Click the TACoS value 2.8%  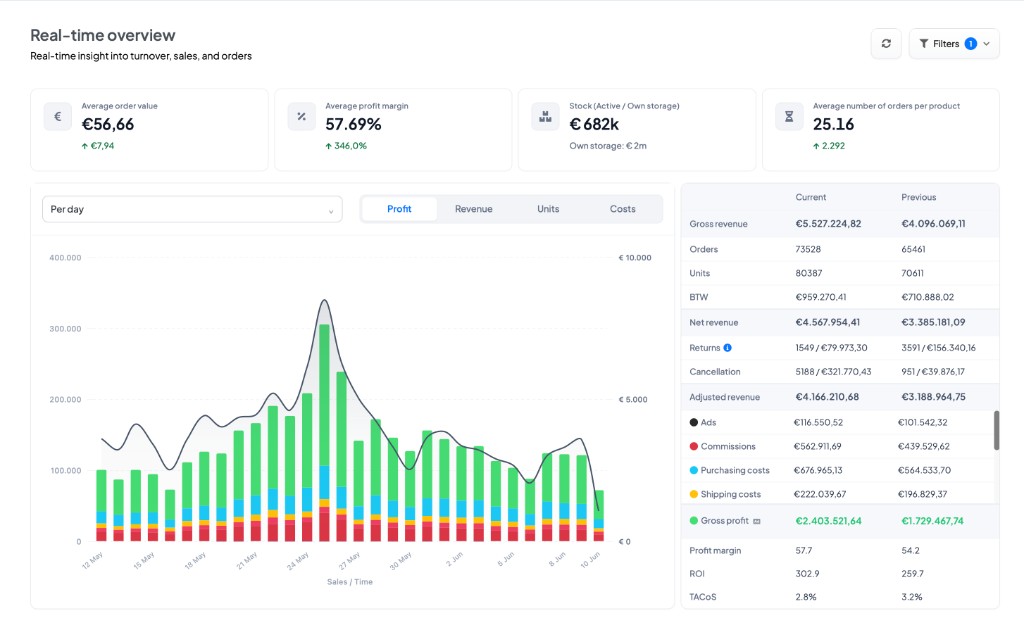[x=805, y=597]
